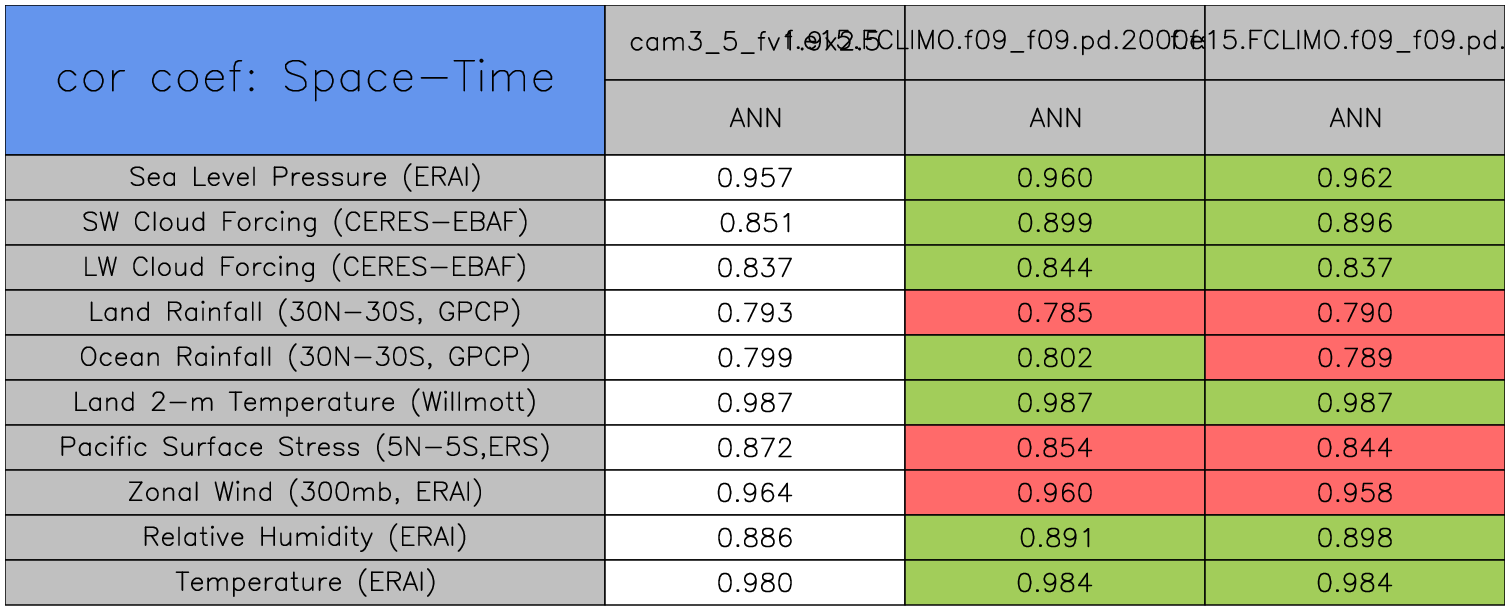Select the Sea Level Pressure (ERAI) row label

[305, 178]
